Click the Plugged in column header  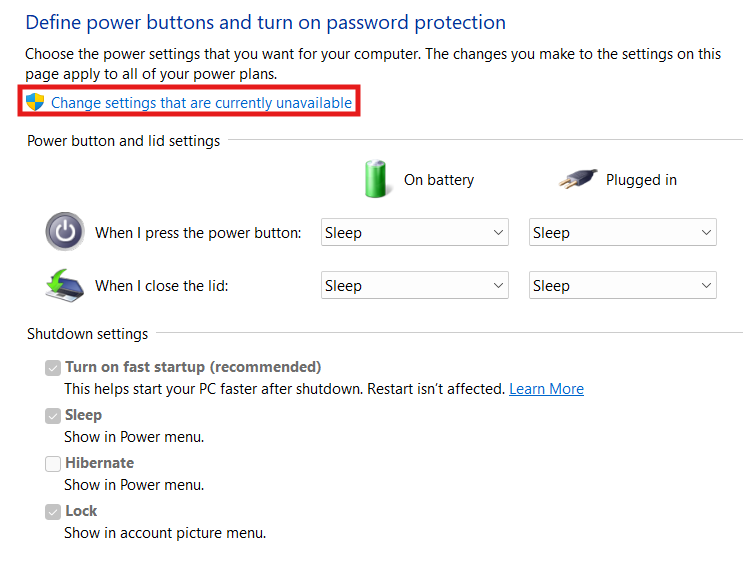pos(641,180)
